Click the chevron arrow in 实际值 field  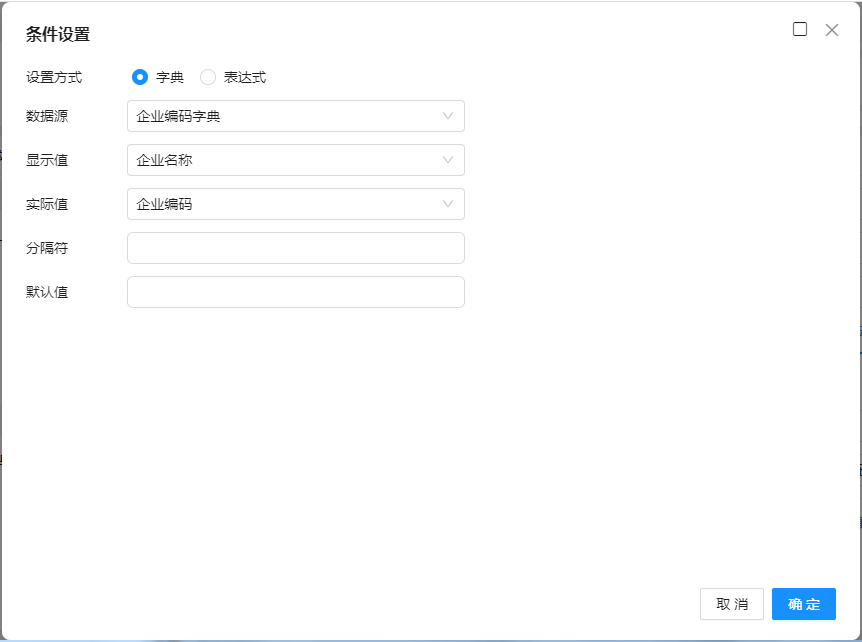[x=448, y=204]
